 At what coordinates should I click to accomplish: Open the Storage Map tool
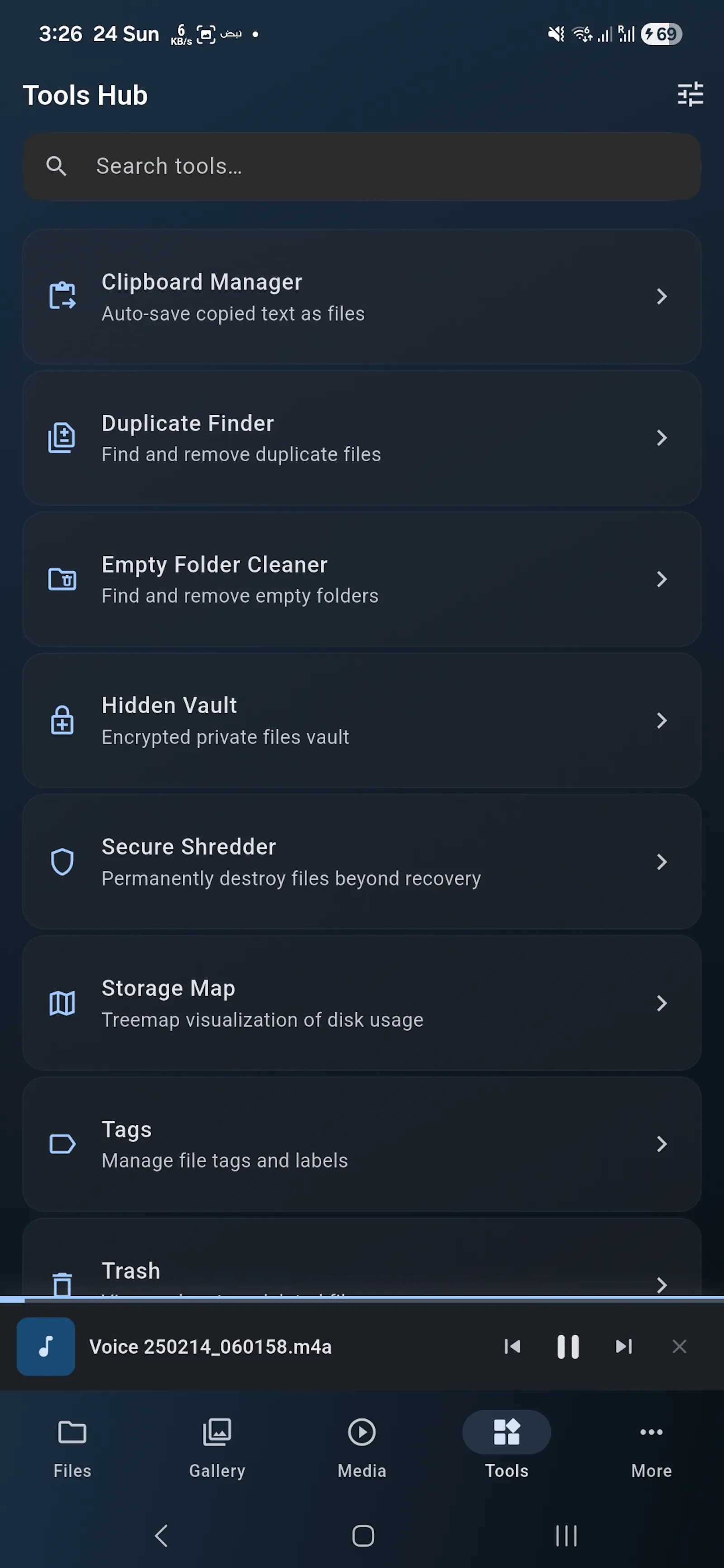[362, 1003]
